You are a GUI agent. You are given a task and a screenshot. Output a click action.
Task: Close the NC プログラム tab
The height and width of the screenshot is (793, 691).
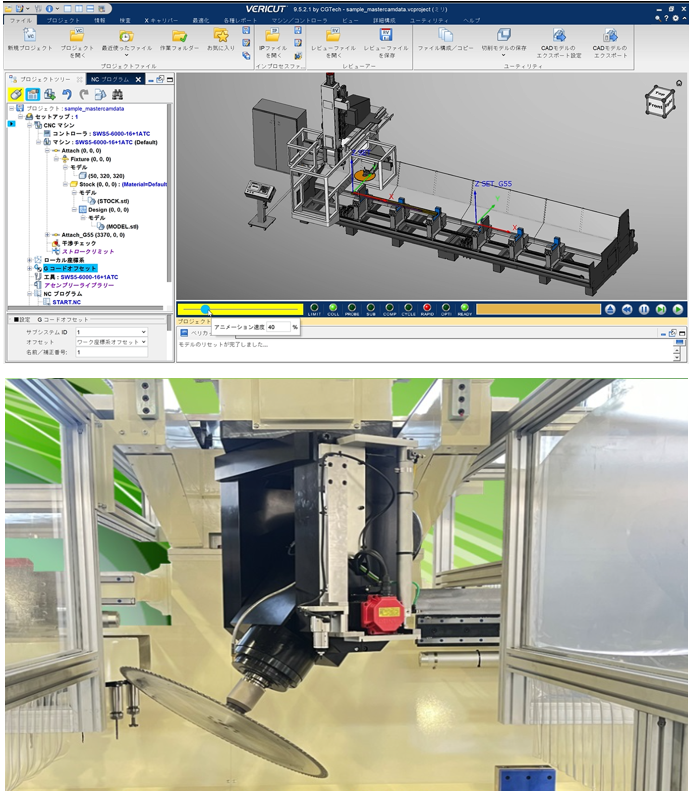[138, 79]
